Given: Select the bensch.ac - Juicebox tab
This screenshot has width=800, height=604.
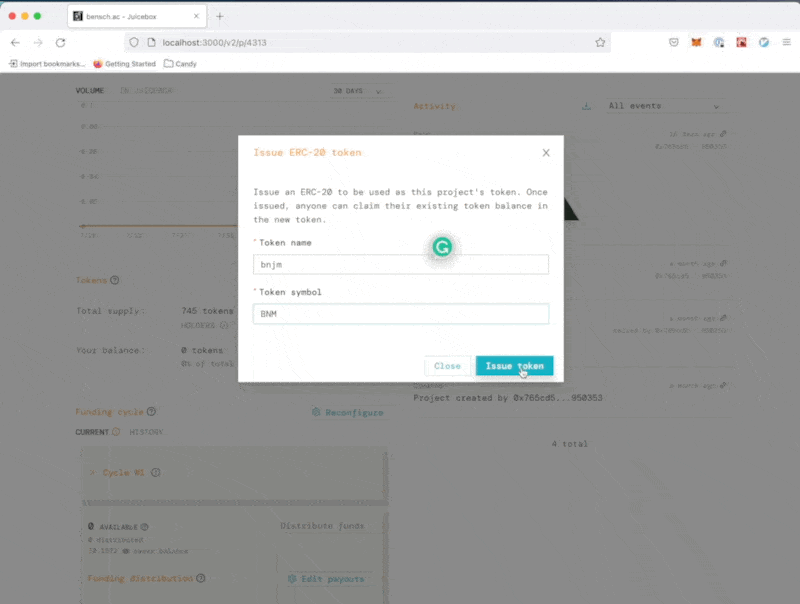Looking at the screenshot, I should tap(137, 16).
